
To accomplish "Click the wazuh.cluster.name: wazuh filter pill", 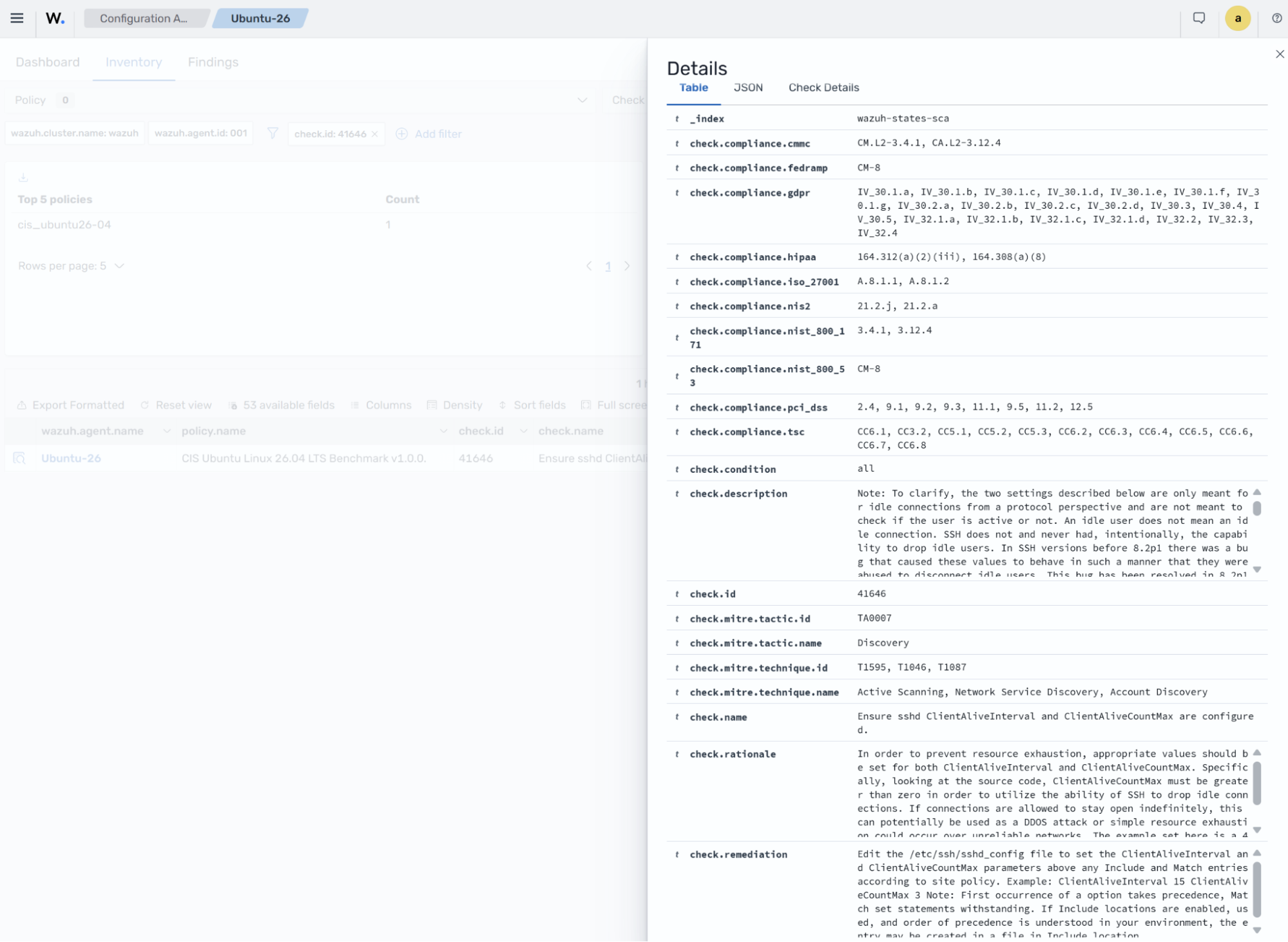I will click(x=75, y=133).
